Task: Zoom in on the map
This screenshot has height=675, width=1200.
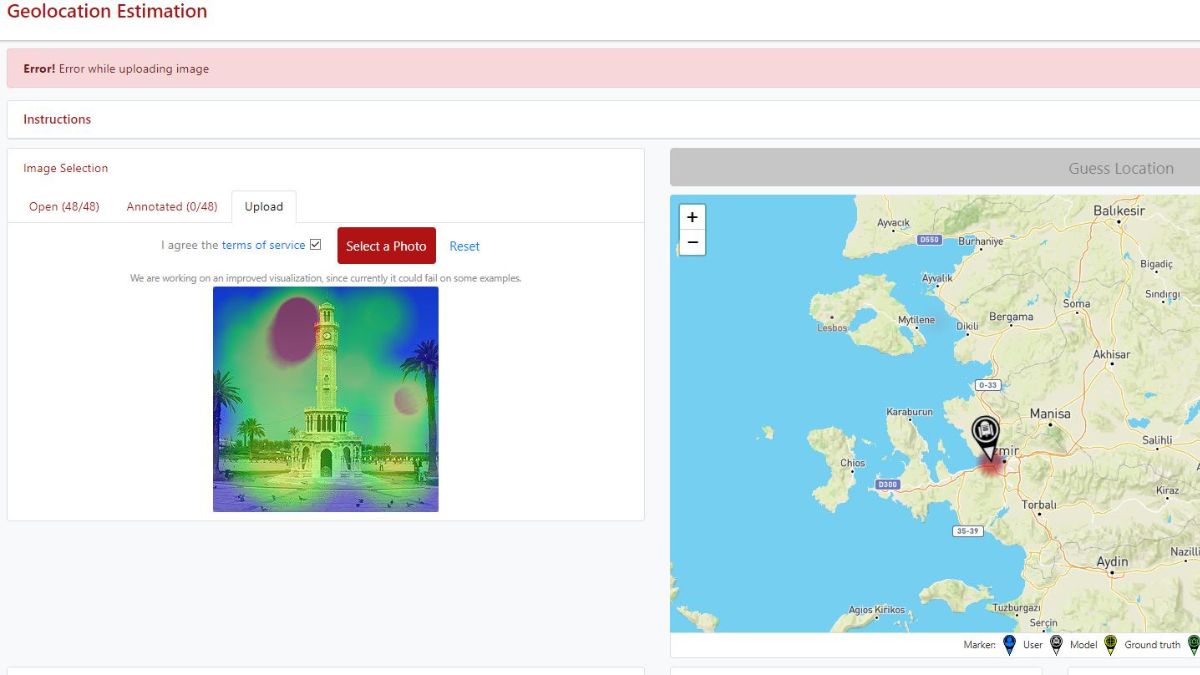Action: click(x=692, y=217)
